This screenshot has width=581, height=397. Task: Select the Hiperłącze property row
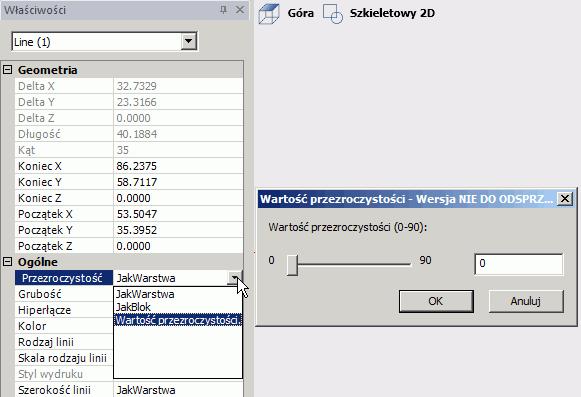[64, 310]
